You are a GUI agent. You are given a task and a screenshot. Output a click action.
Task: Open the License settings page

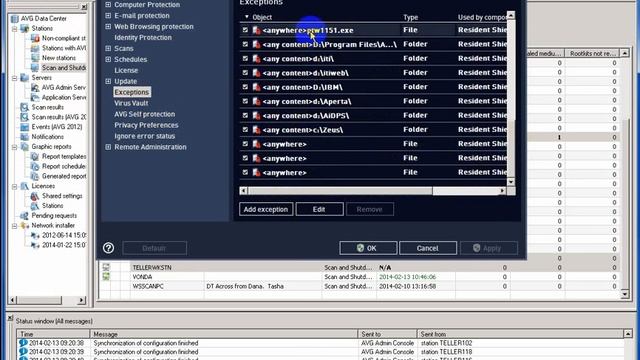(x=126, y=70)
